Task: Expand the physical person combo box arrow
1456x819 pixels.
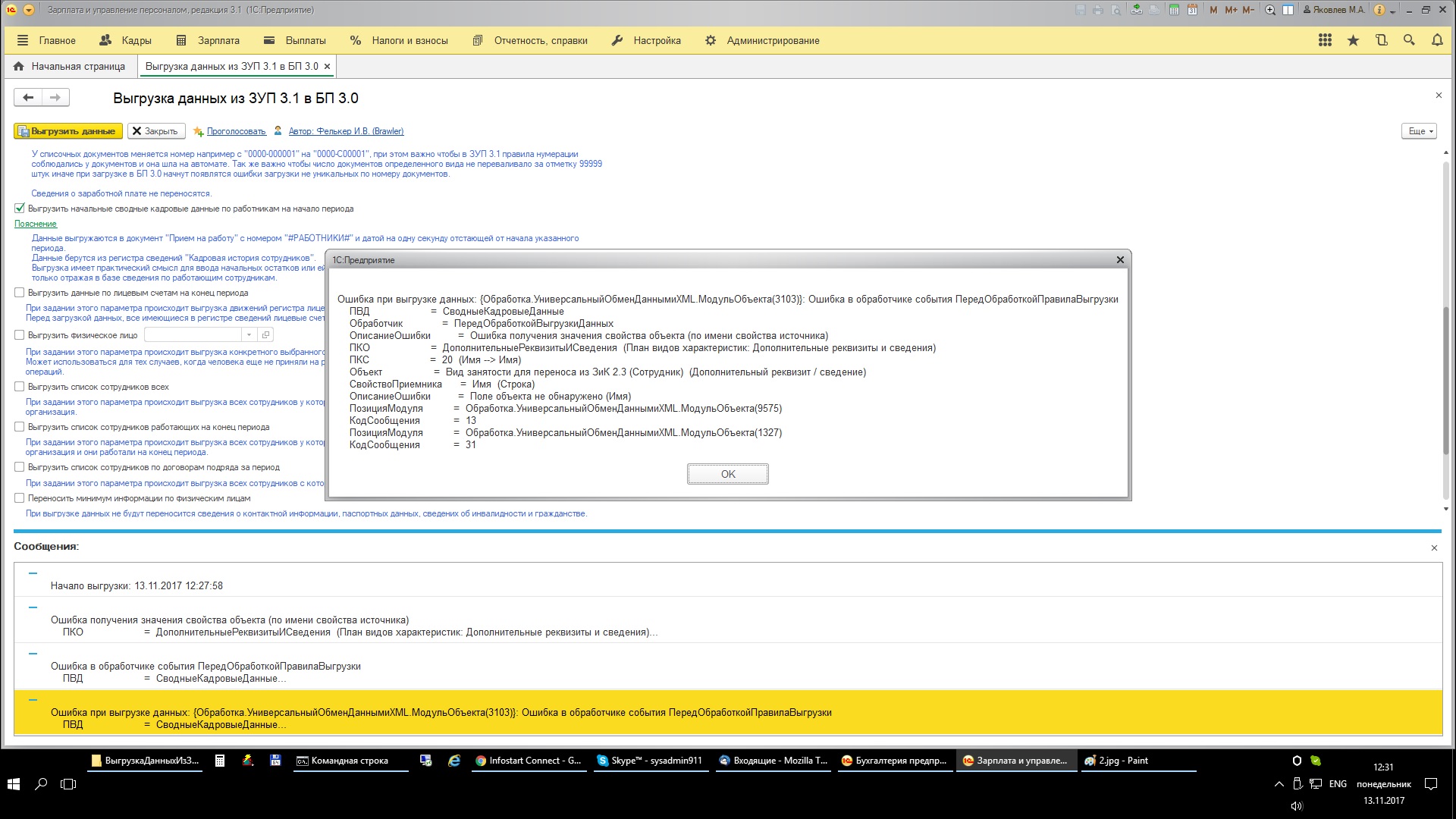Action: 249,334
